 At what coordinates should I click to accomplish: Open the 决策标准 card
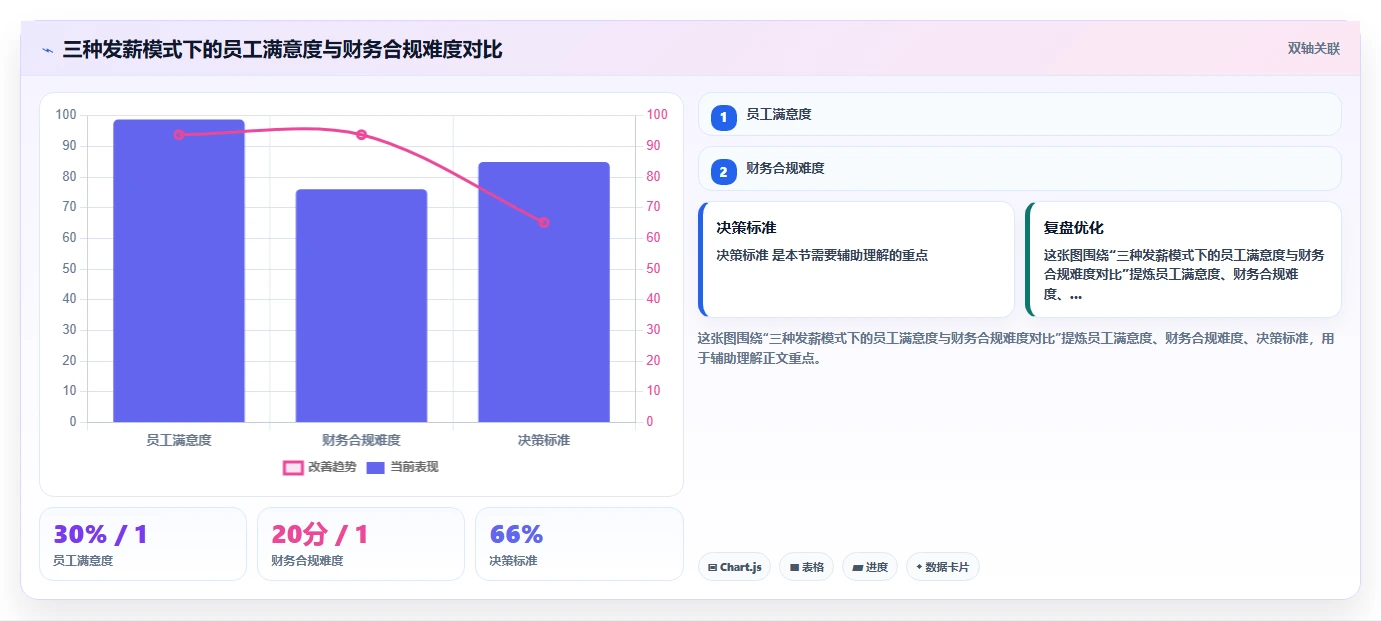pos(856,259)
